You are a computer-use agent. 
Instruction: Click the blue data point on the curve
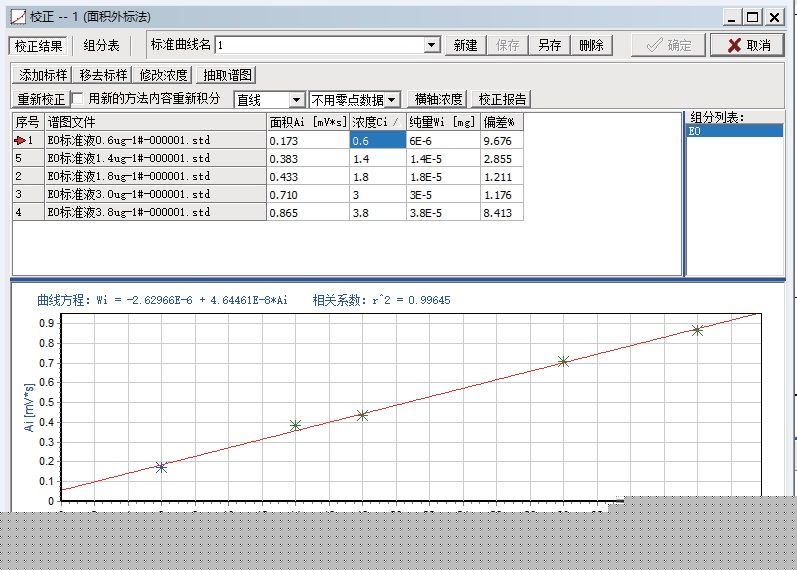click(161, 467)
